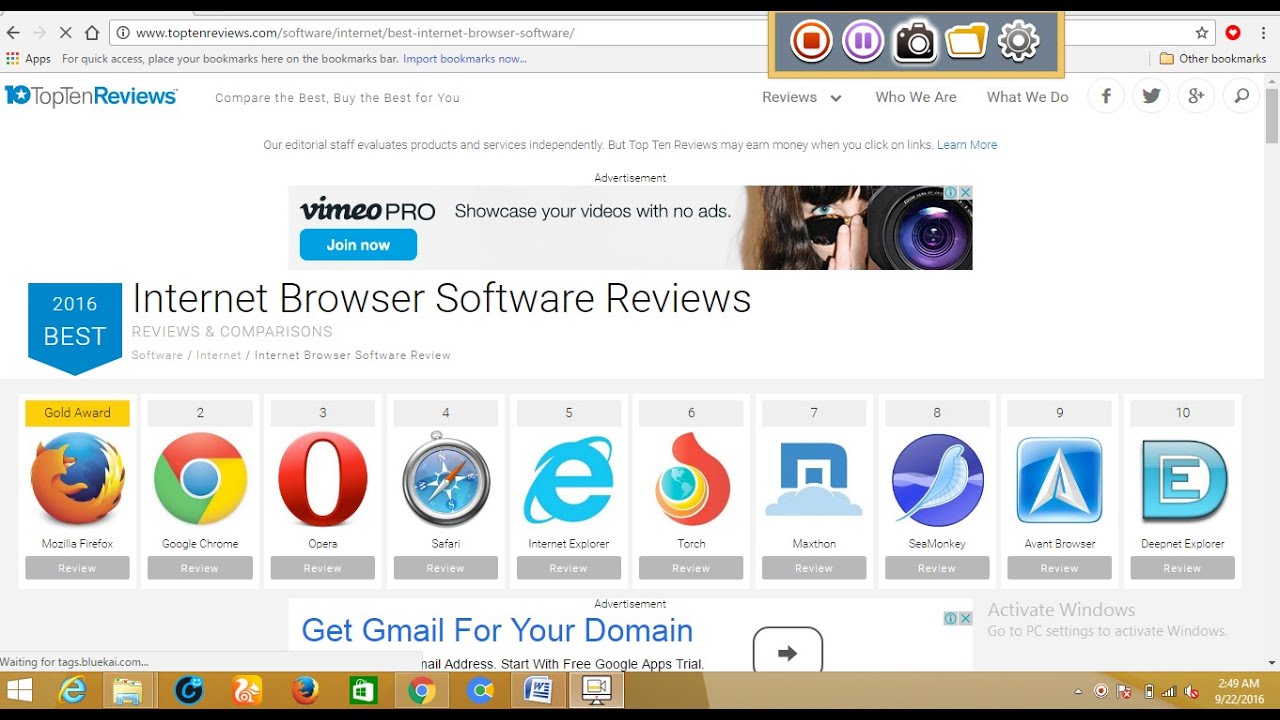Open the Google Plus social icon
The width and height of the screenshot is (1280, 720).
tap(1196, 97)
